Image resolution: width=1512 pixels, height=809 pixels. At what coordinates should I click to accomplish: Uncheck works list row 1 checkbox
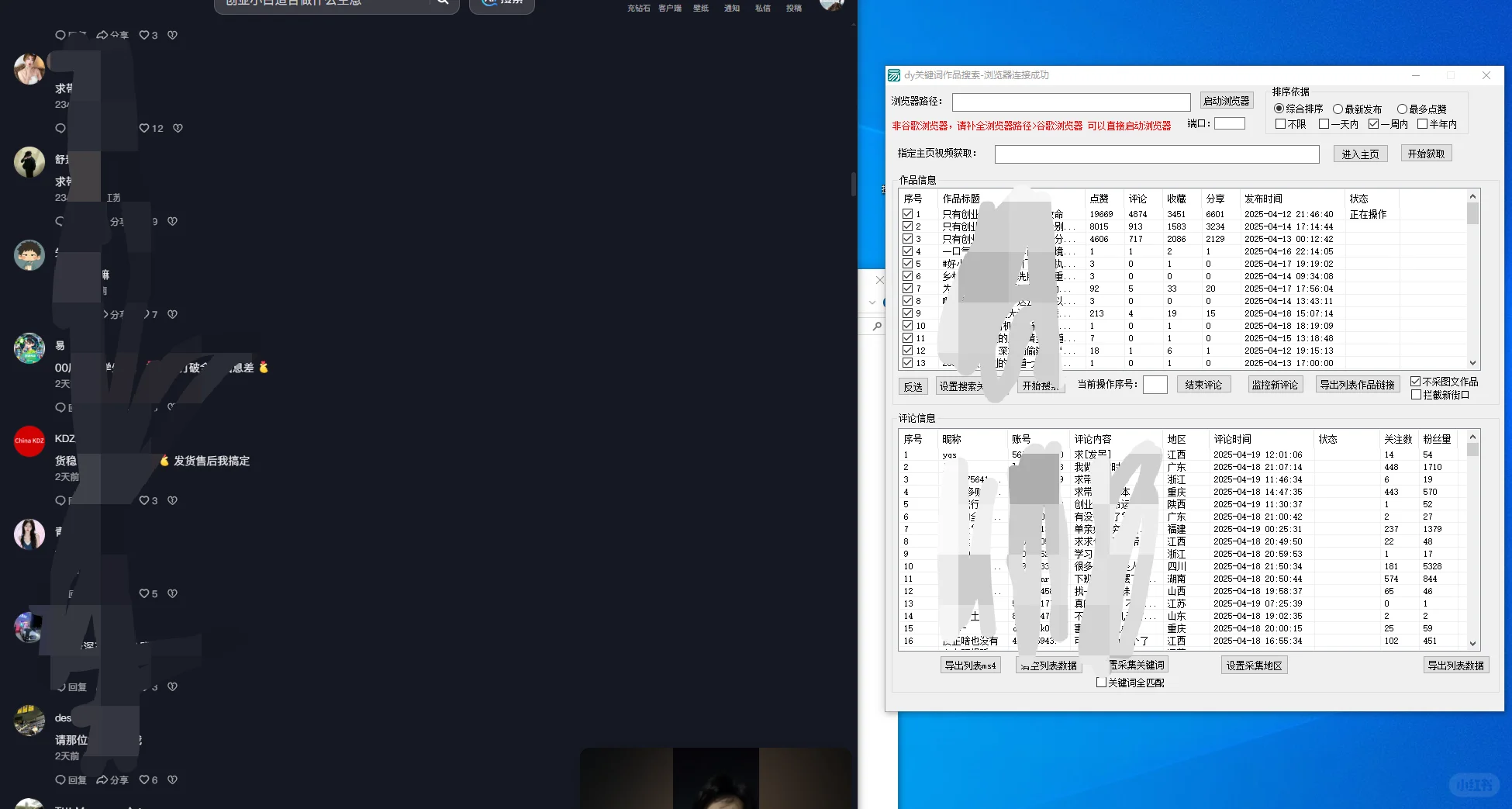coord(907,214)
